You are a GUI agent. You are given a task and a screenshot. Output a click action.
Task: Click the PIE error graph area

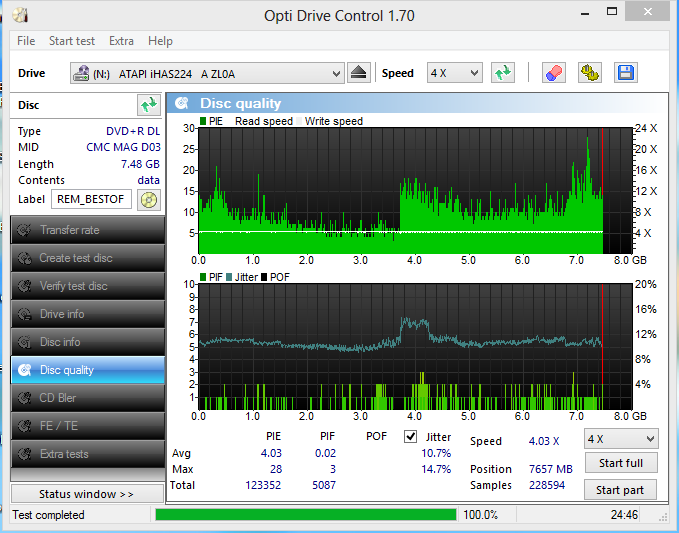[x=415, y=191]
